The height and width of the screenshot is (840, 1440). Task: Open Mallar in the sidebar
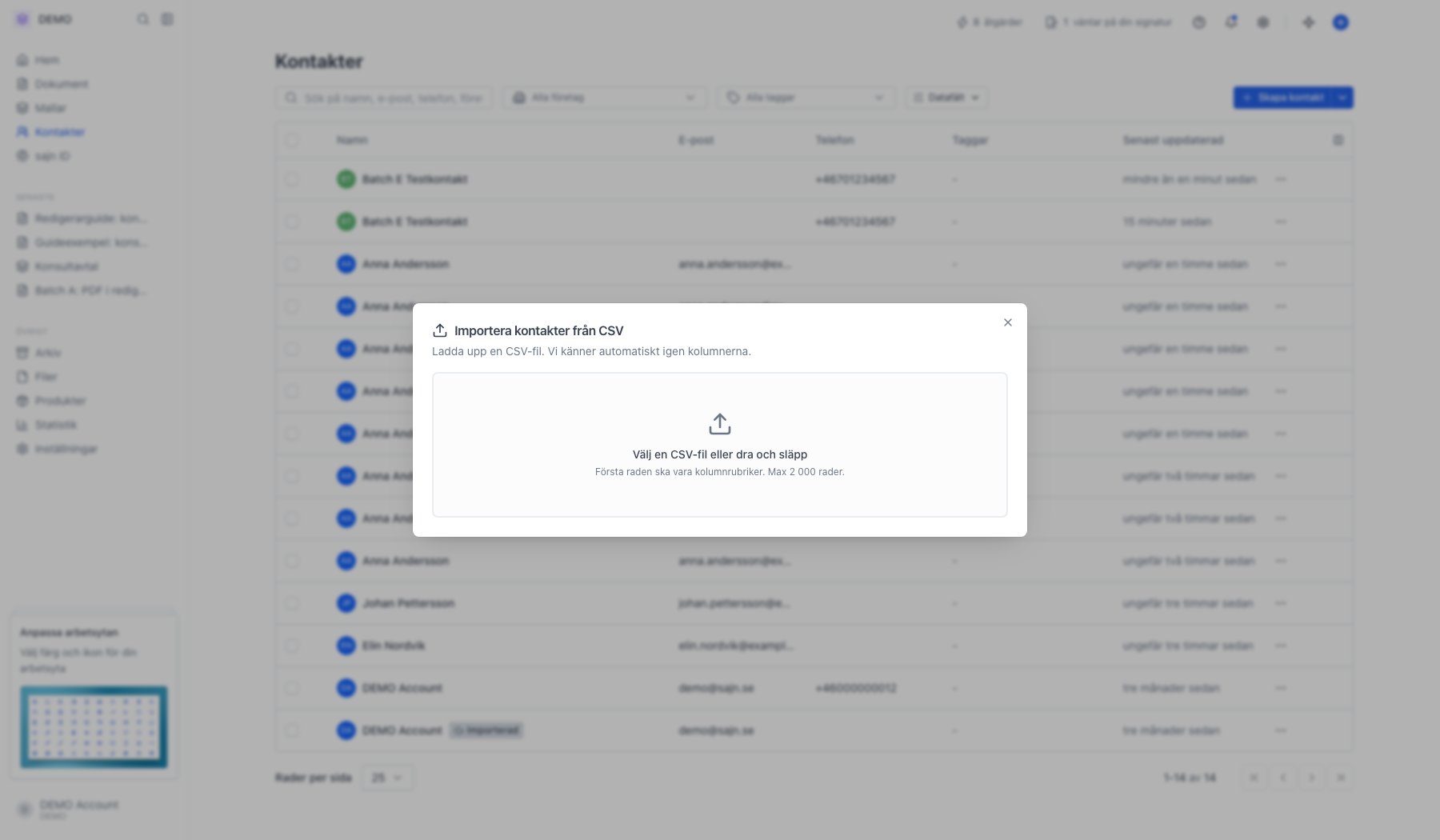click(42, 108)
